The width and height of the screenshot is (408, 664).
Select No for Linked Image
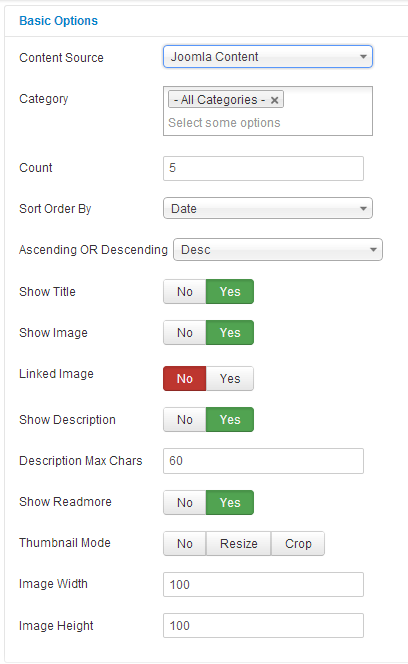tap(185, 379)
